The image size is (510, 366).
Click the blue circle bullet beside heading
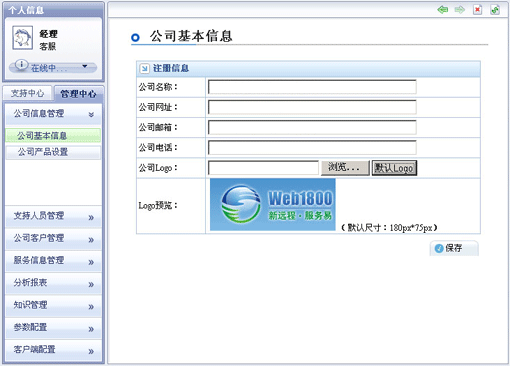click(135, 37)
